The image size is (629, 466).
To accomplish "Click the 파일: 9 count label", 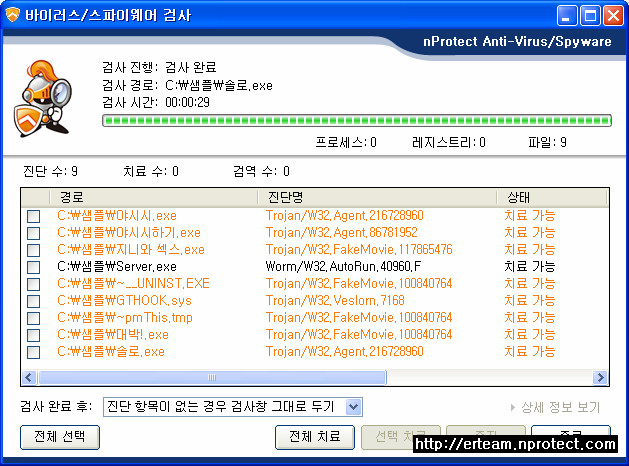I will point(548,142).
